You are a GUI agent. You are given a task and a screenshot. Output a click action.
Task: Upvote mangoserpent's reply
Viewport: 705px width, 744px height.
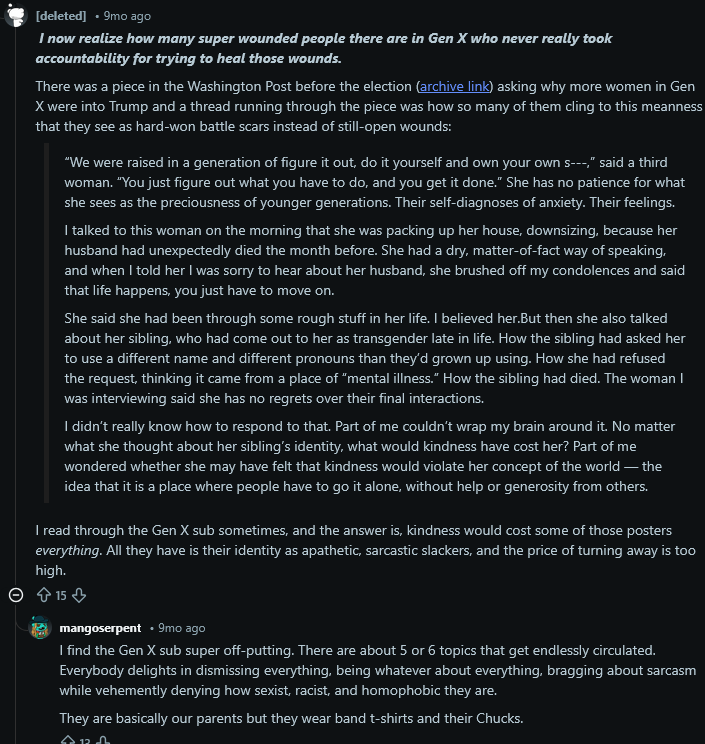(x=68, y=740)
